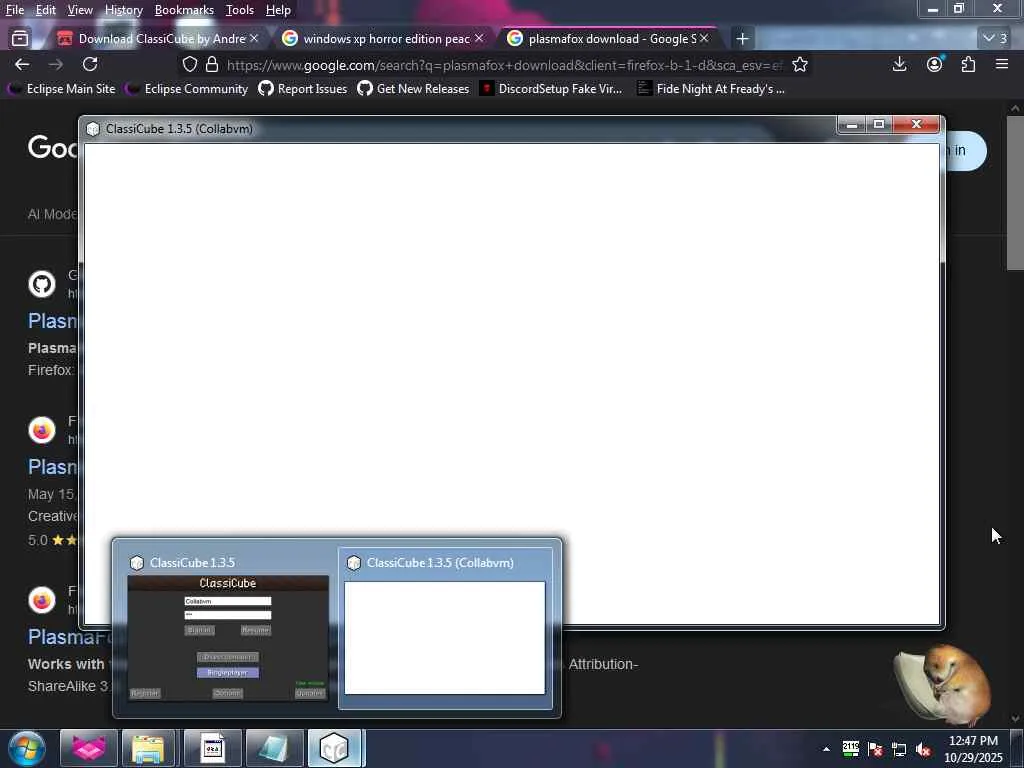Open the browser hamburger application menu
The width and height of the screenshot is (1024, 768).
pyautogui.click(x=1001, y=64)
